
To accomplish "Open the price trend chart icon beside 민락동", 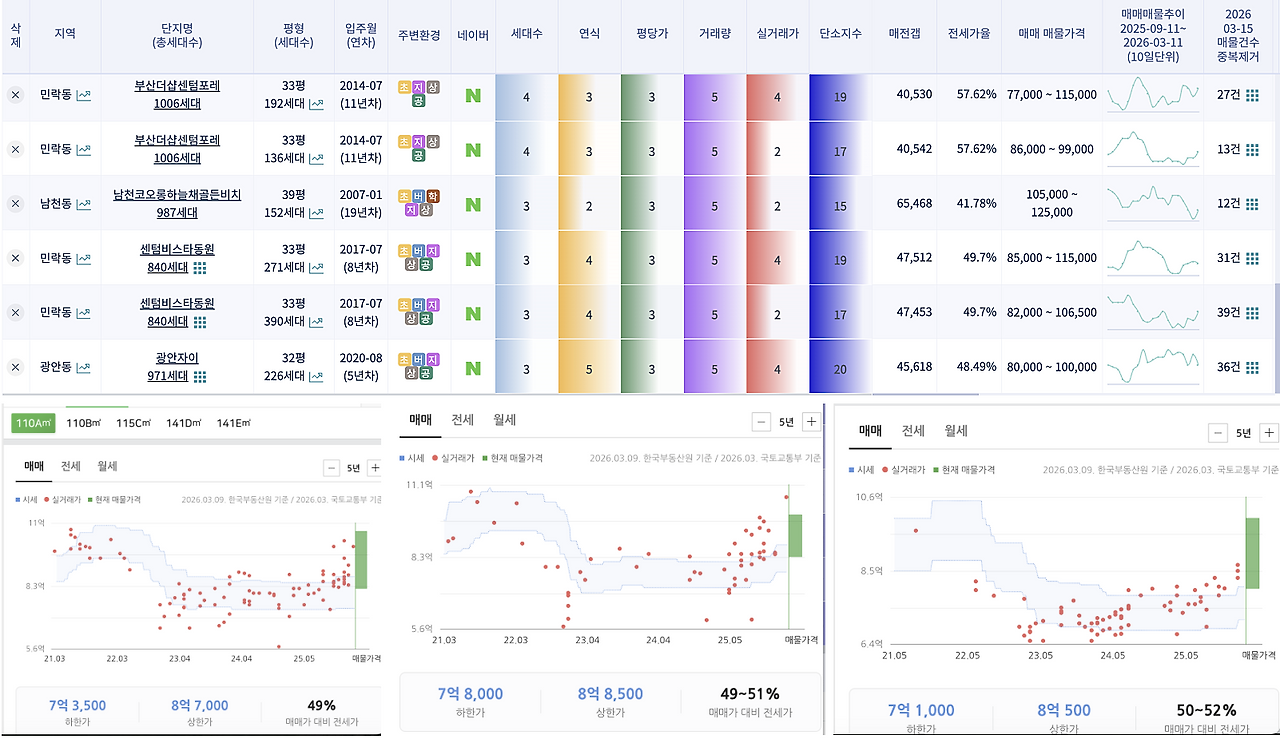I will coord(84,97).
